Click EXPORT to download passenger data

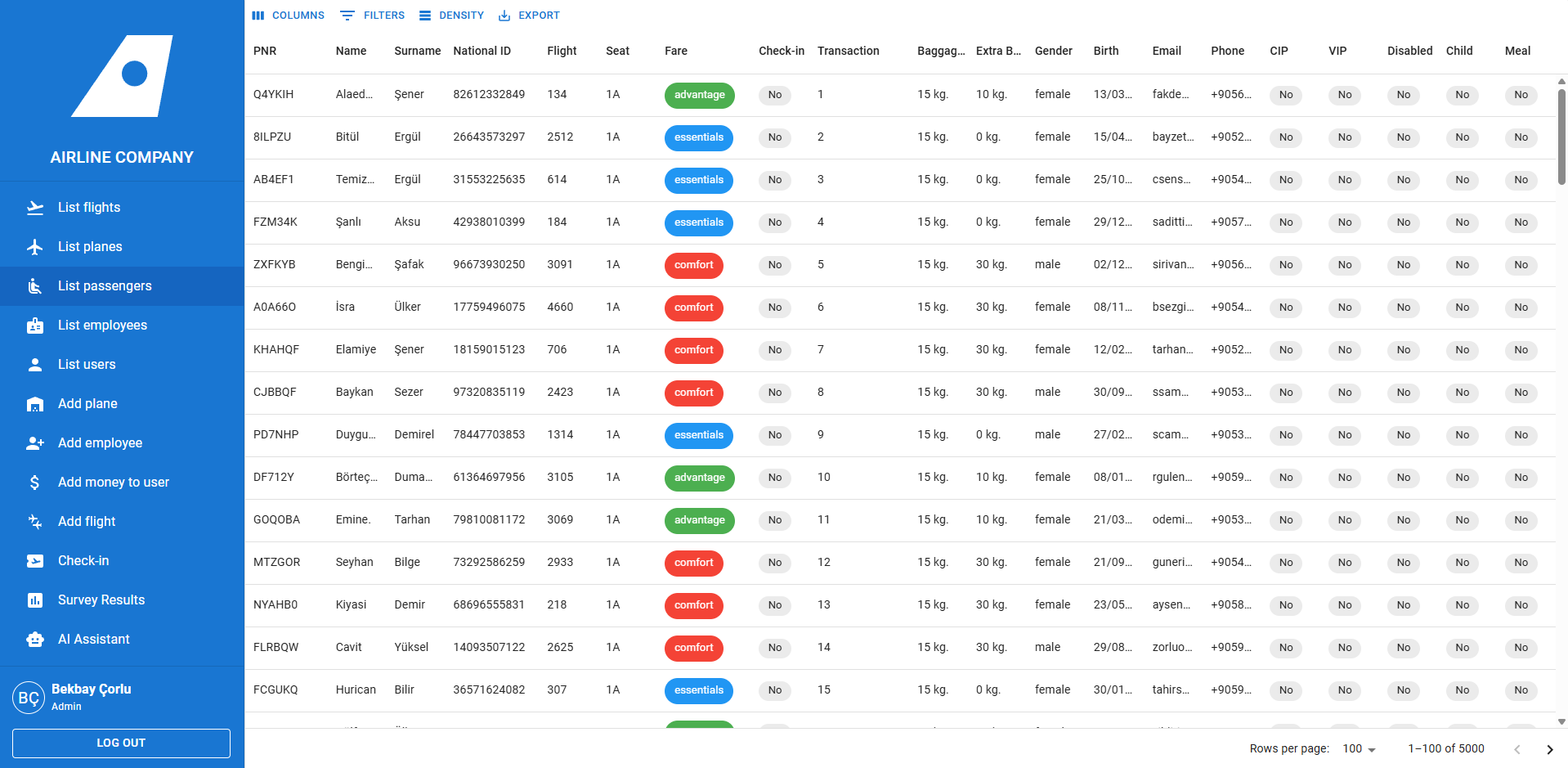click(529, 15)
